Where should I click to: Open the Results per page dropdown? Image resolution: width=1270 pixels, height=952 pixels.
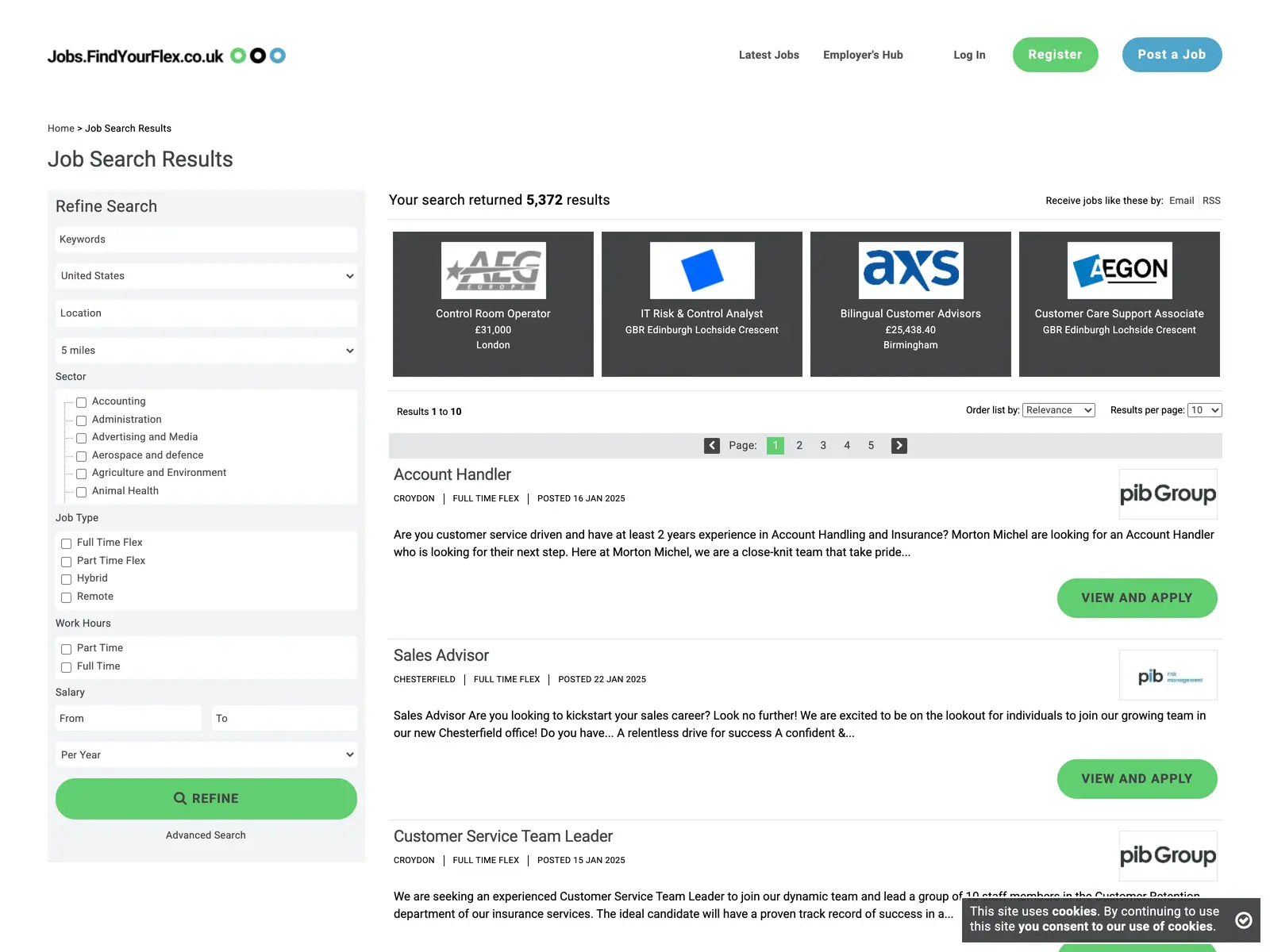[1205, 410]
